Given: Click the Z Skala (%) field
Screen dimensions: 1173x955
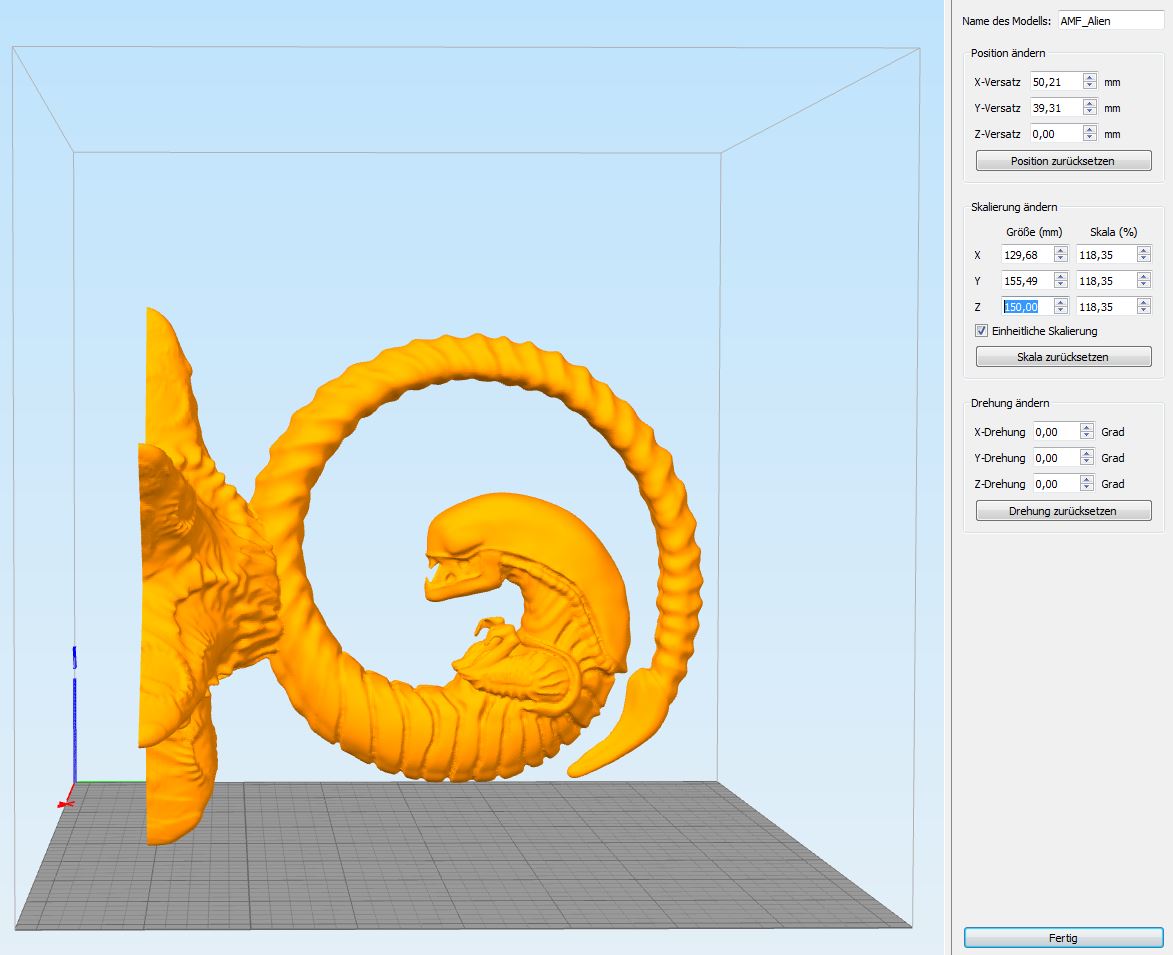Looking at the screenshot, I should 1106,307.
